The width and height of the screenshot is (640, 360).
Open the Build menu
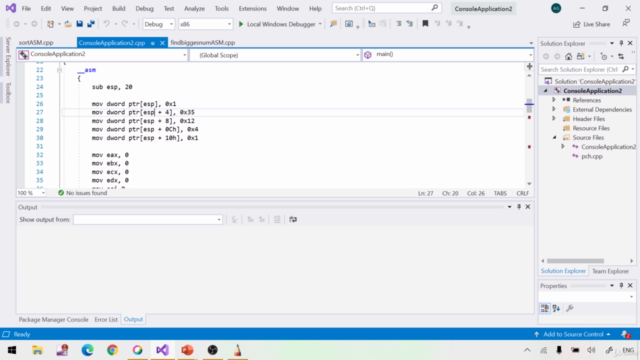point(118,8)
